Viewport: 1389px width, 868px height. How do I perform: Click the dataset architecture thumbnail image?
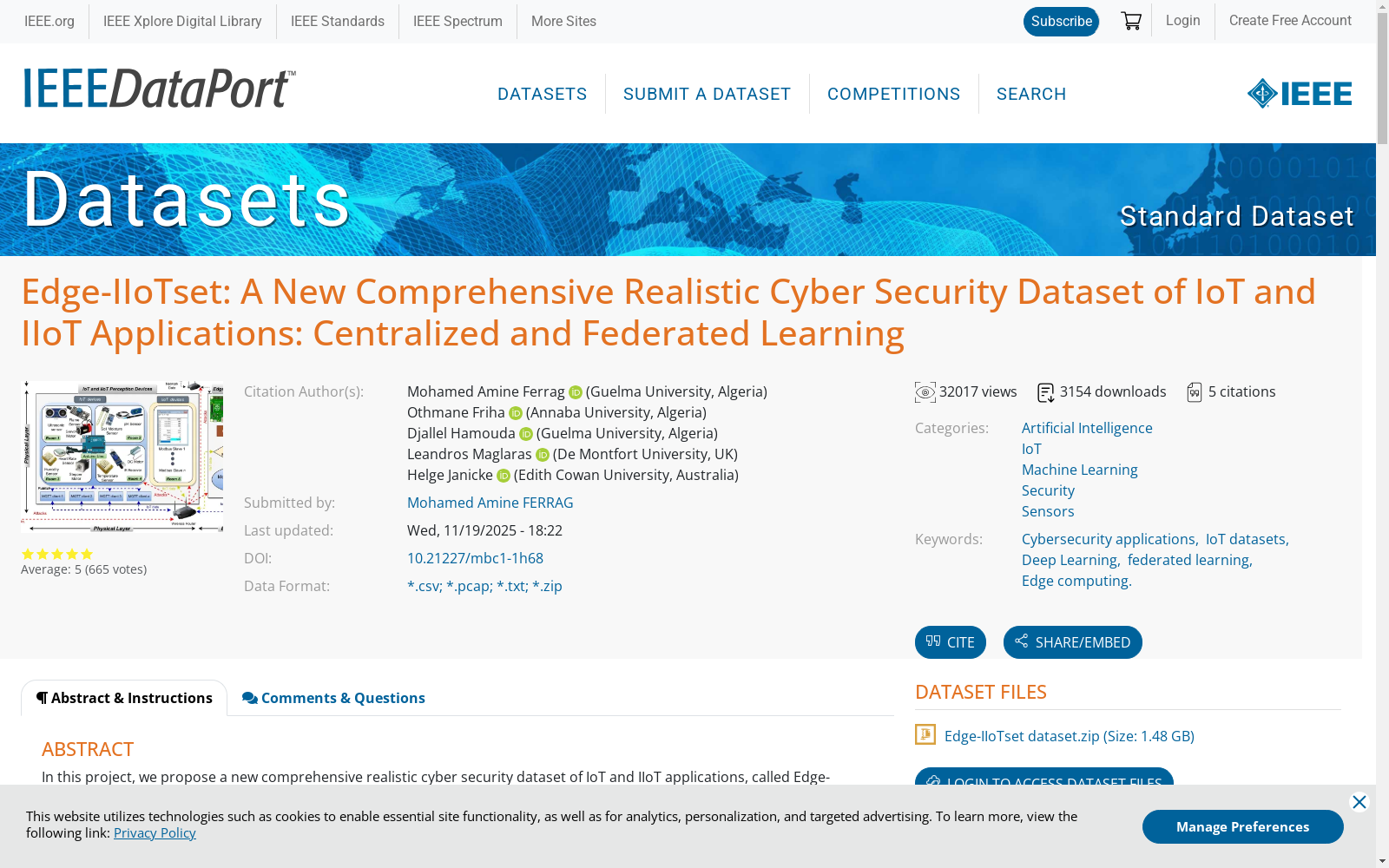point(122,457)
